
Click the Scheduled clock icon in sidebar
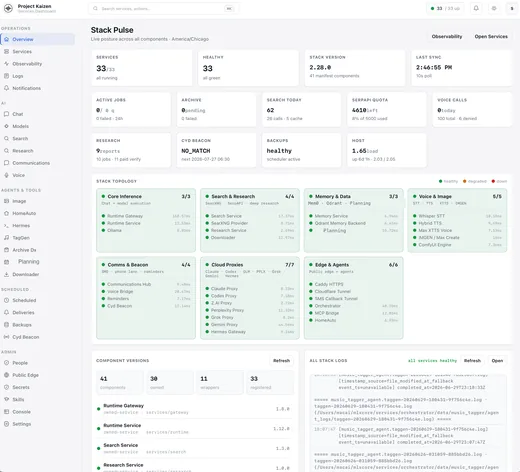point(6,300)
